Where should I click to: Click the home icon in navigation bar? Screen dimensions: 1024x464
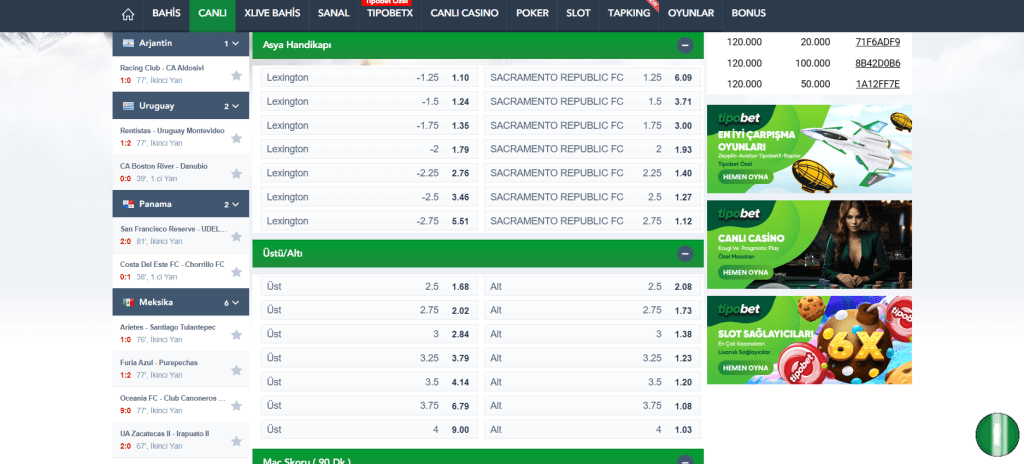tap(128, 14)
